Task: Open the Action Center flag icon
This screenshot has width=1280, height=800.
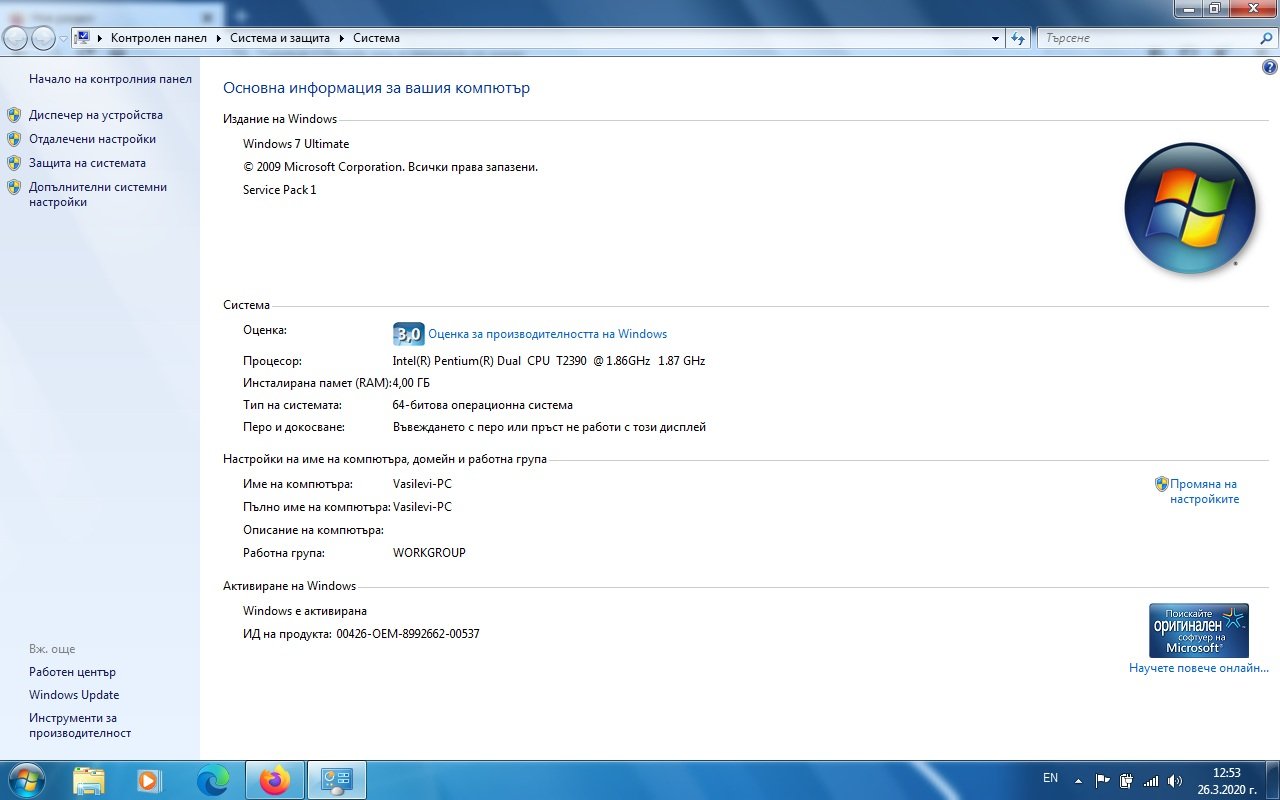Action: [x=1103, y=780]
